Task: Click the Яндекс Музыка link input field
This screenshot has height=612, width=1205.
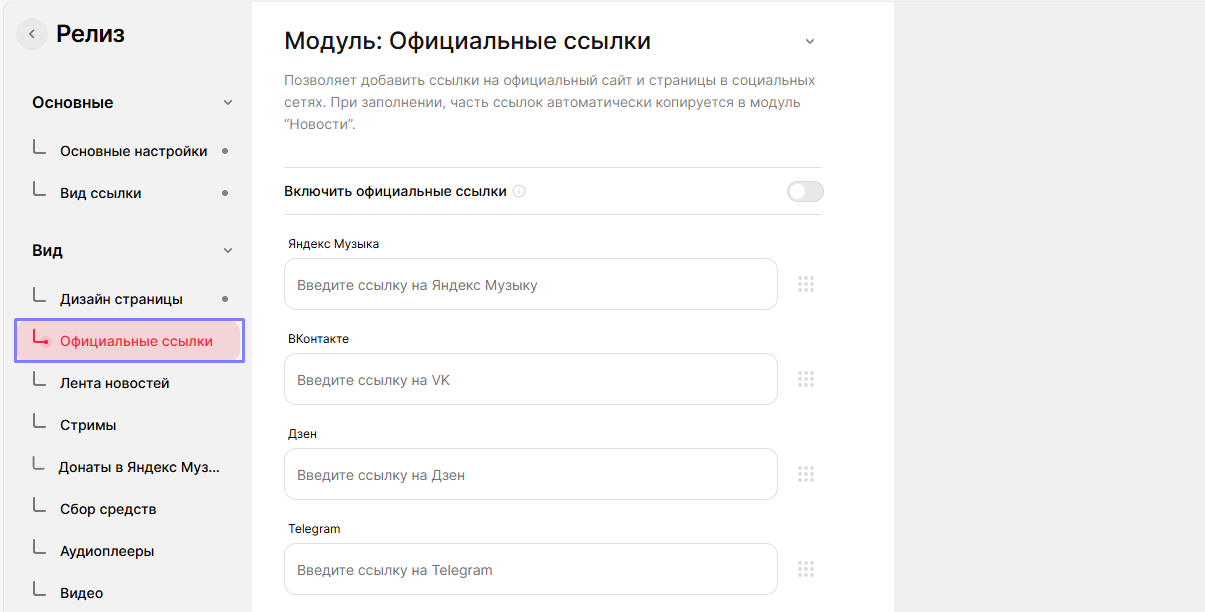Action: pyautogui.click(x=530, y=285)
